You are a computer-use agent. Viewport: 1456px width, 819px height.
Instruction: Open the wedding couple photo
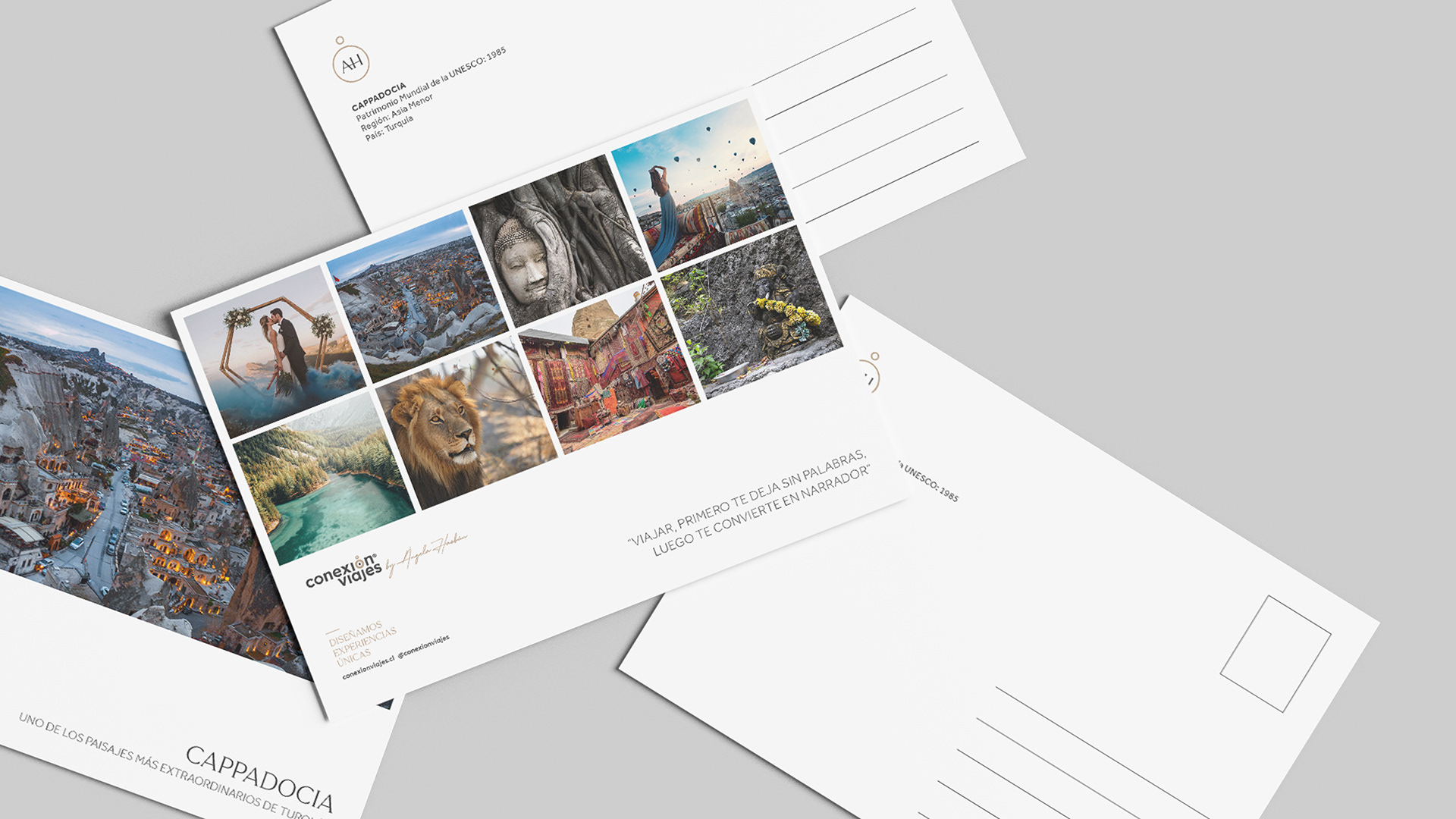pos(275,351)
